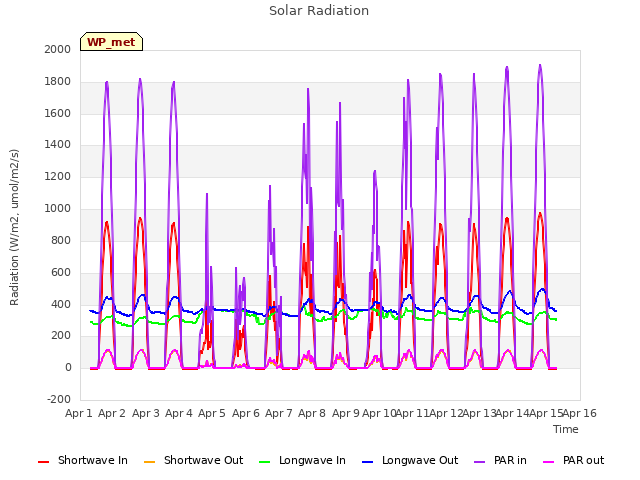Toggle the PAR in legend entry

pyautogui.click(x=500, y=460)
